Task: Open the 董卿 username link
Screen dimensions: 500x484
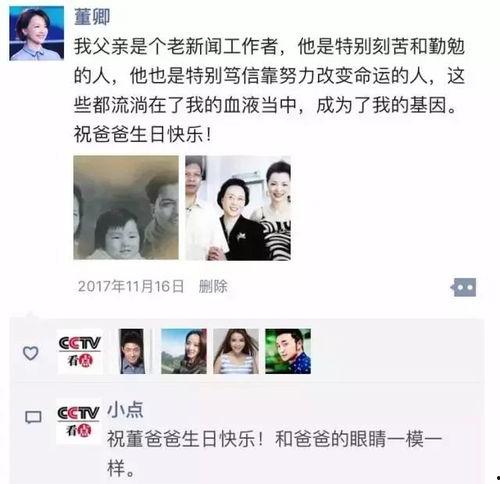Action: [x=92, y=17]
